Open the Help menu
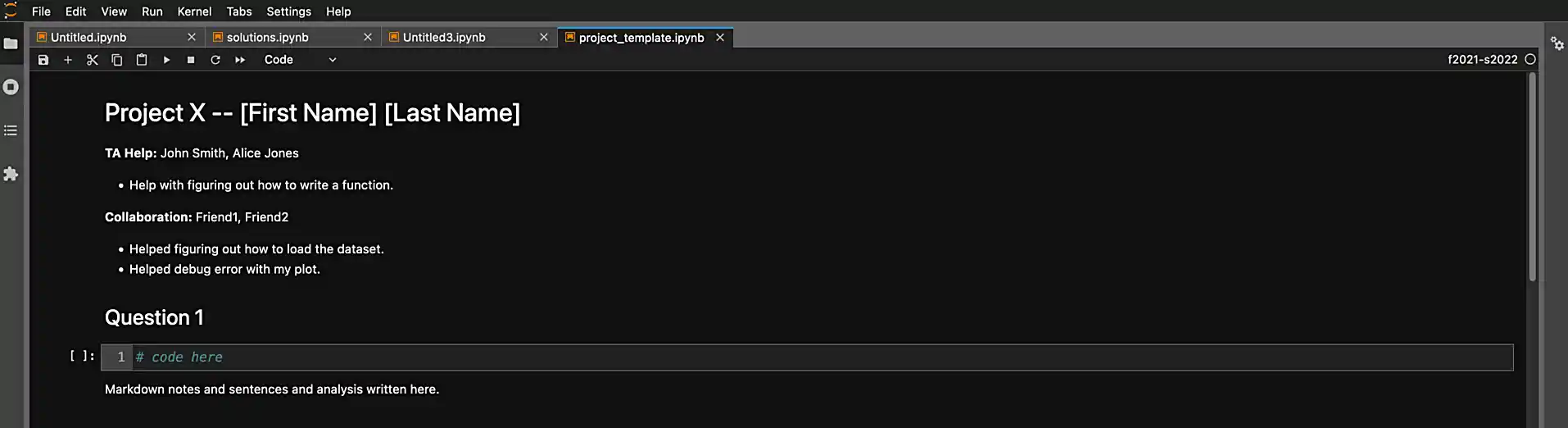The width and height of the screenshot is (1568, 428). coord(338,11)
